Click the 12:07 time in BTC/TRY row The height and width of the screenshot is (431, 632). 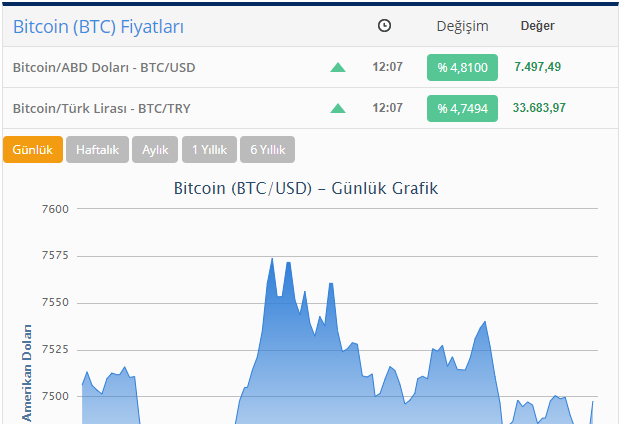click(387, 108)
